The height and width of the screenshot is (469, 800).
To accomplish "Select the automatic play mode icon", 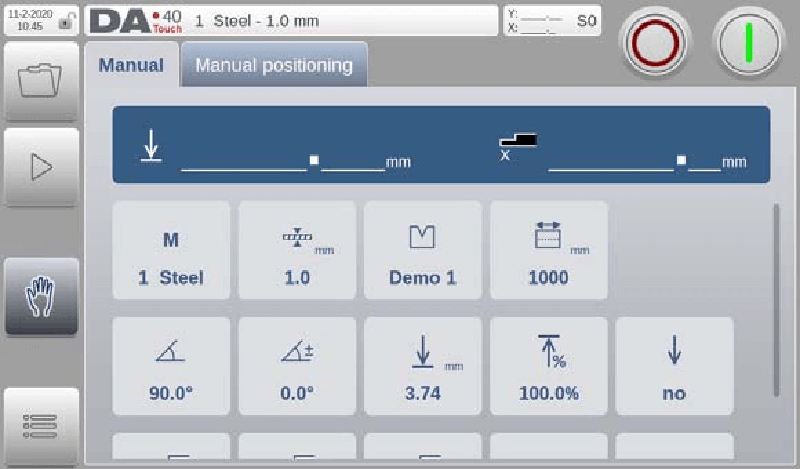I will 41,166.
